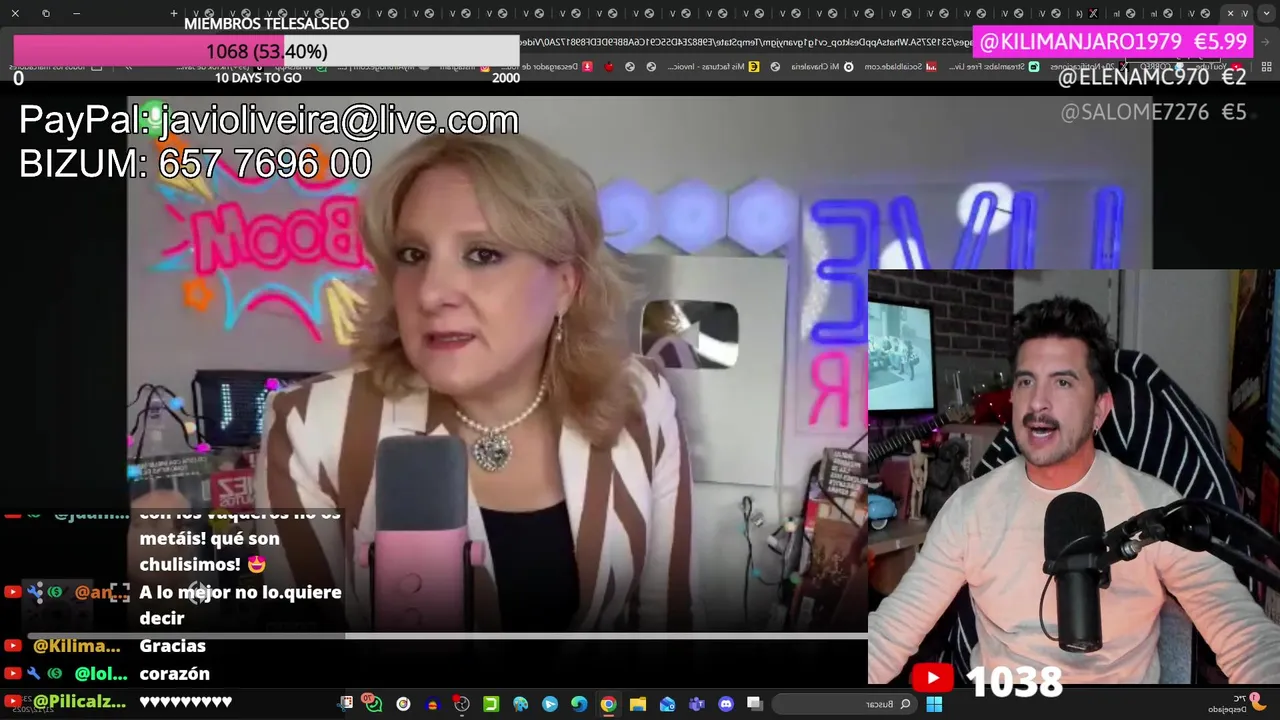Click the 'corazón' chat message

pyautogui.click(x=174, y=674)
